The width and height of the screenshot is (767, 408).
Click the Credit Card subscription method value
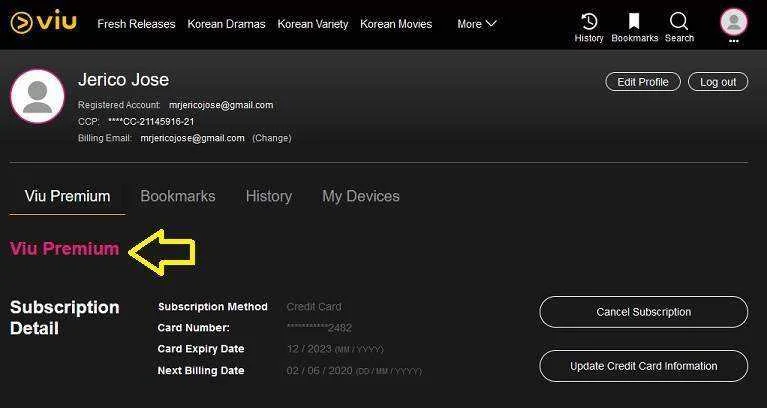click(x=314, y=307)
